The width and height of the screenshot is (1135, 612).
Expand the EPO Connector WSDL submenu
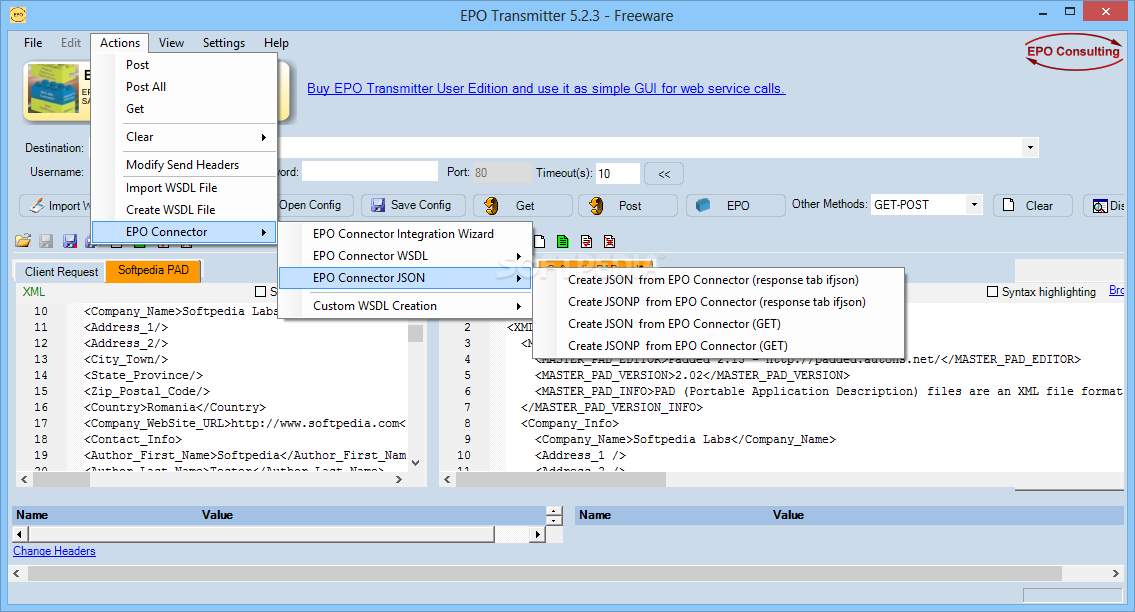(405, 256)
